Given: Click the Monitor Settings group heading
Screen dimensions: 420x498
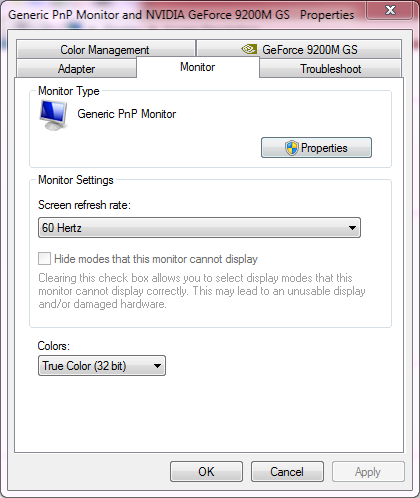Looking at the screenshot, I should 76,180.
